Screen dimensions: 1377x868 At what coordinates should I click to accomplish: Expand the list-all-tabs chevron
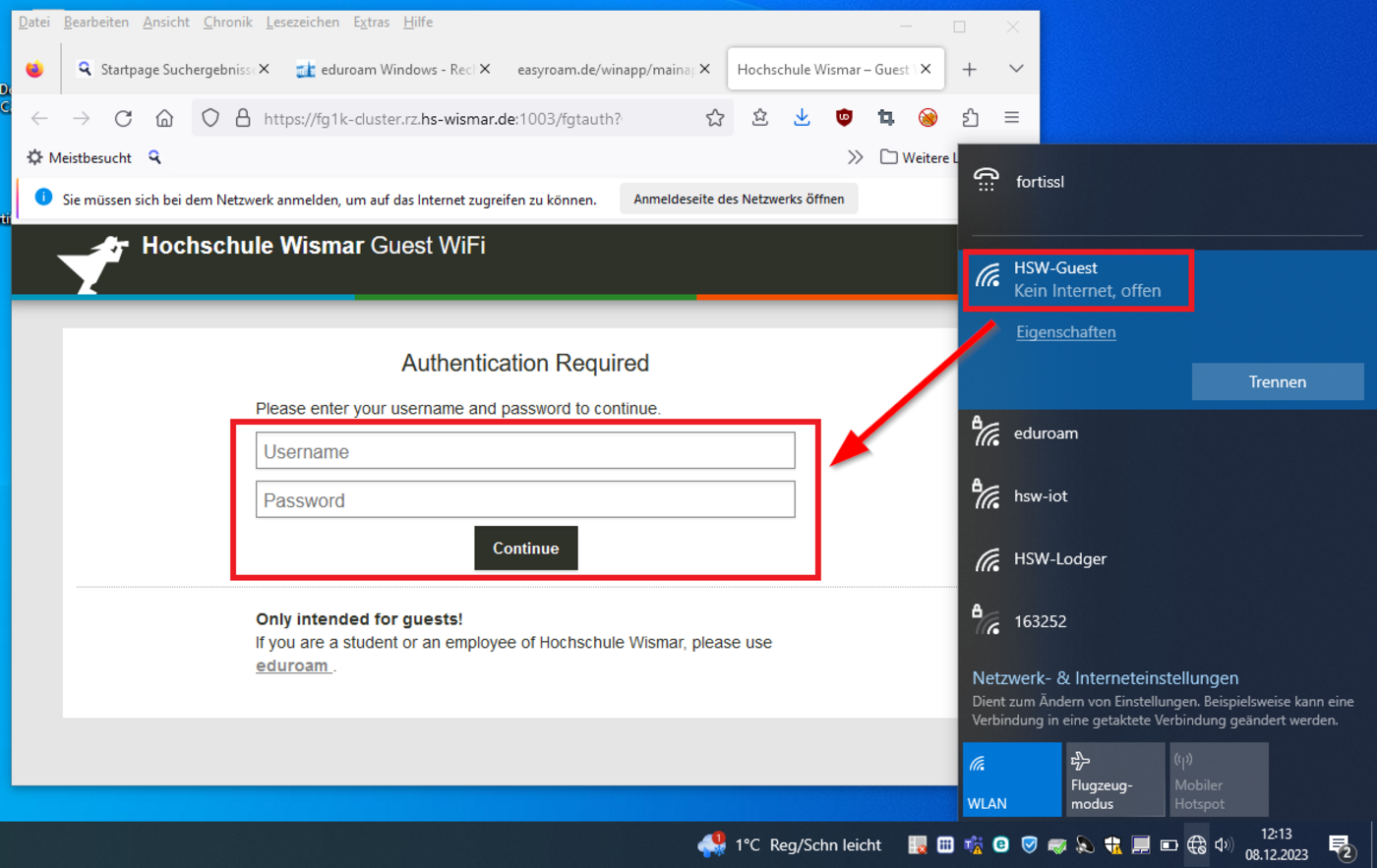click(1016, 69)
